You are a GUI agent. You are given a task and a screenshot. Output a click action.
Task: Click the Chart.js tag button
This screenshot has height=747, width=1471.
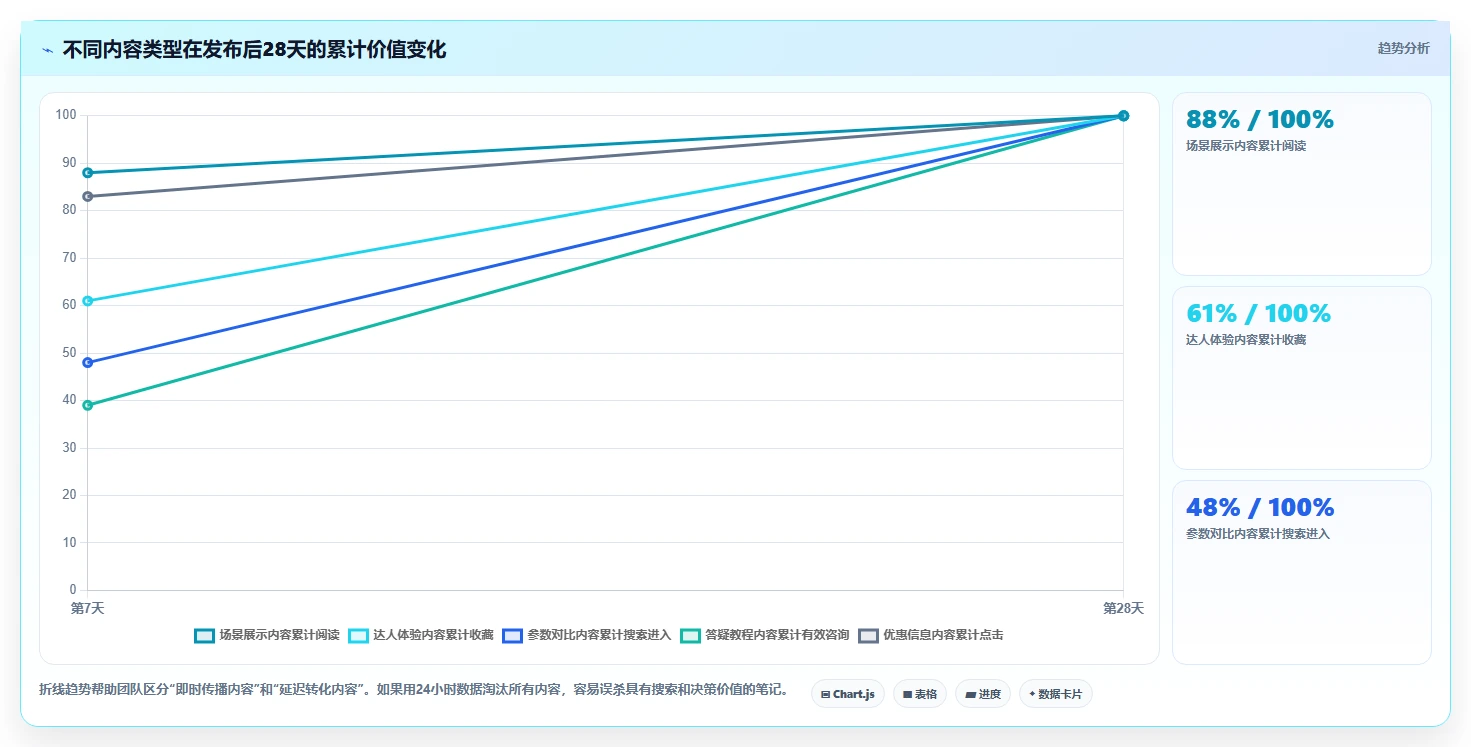[x=848, y=694]
